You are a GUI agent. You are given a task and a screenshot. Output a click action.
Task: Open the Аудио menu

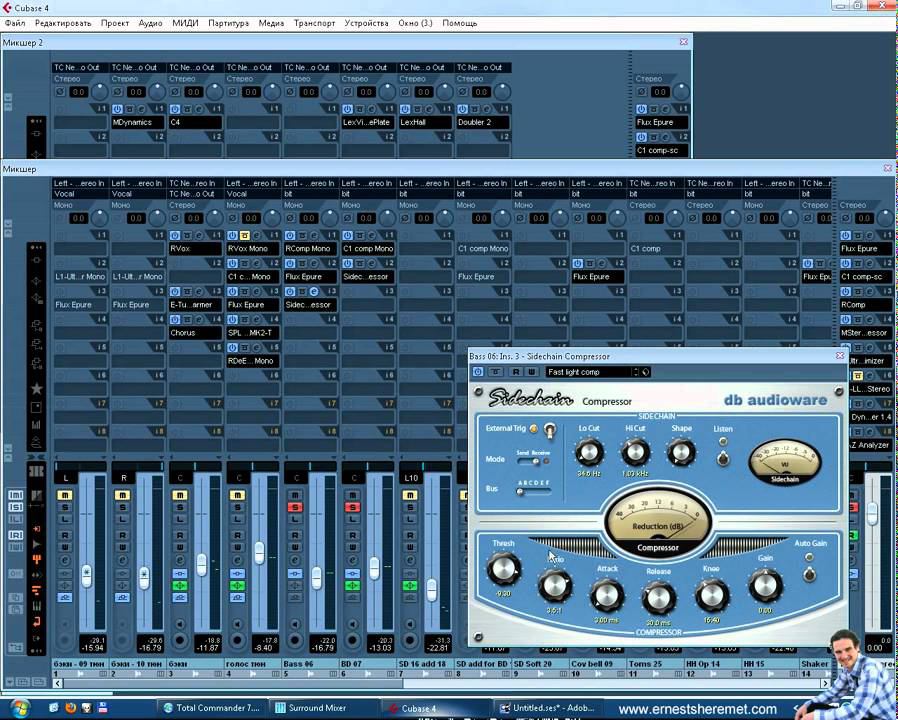click(x=151, y=23)
